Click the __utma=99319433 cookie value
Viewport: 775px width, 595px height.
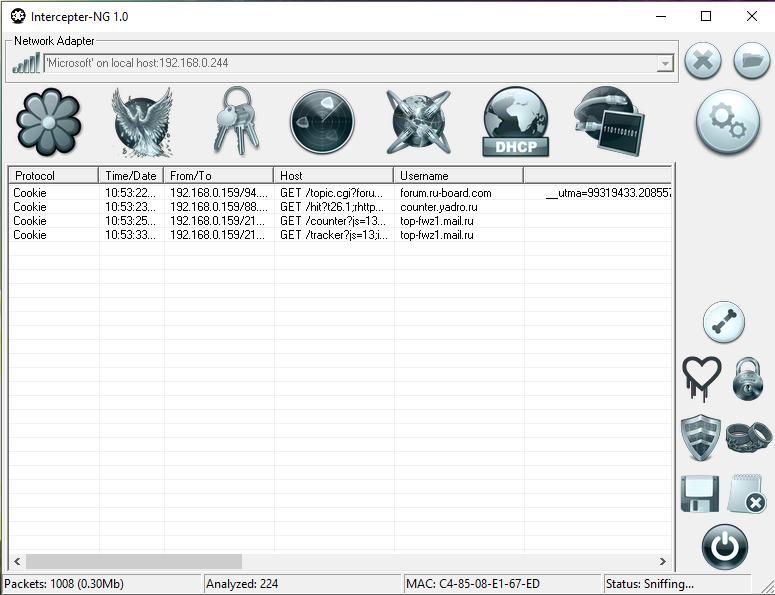[x=608, y=193]
